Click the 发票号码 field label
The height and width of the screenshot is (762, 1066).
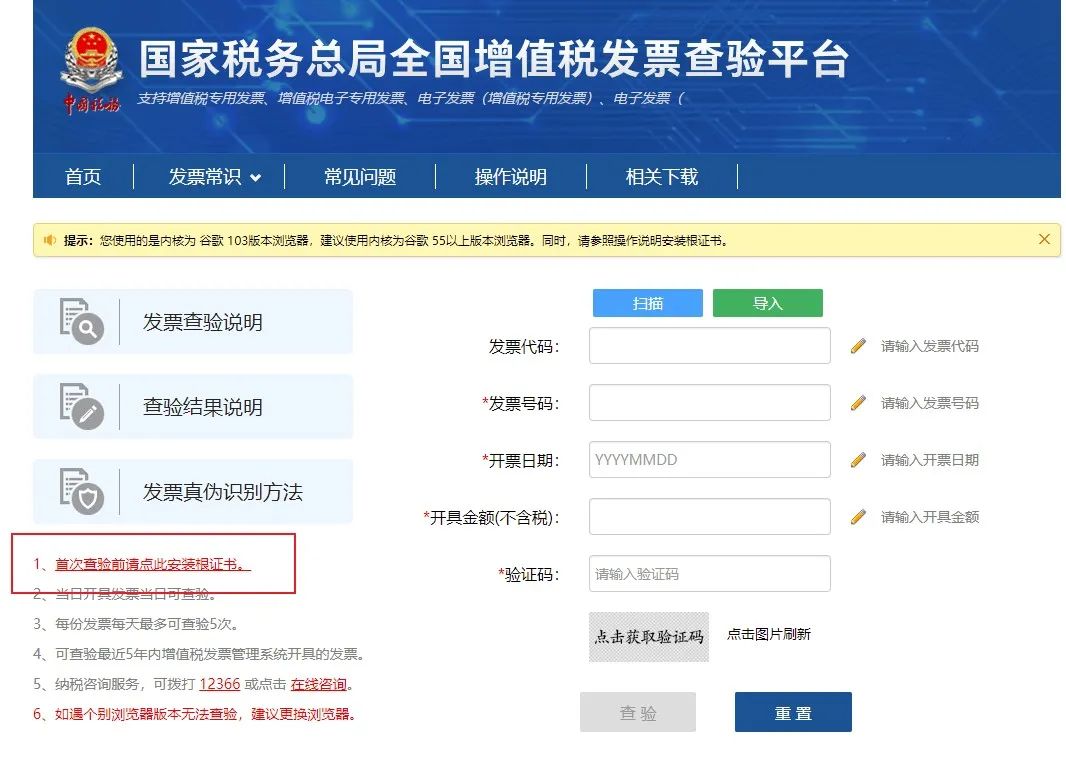click(520, 404)
